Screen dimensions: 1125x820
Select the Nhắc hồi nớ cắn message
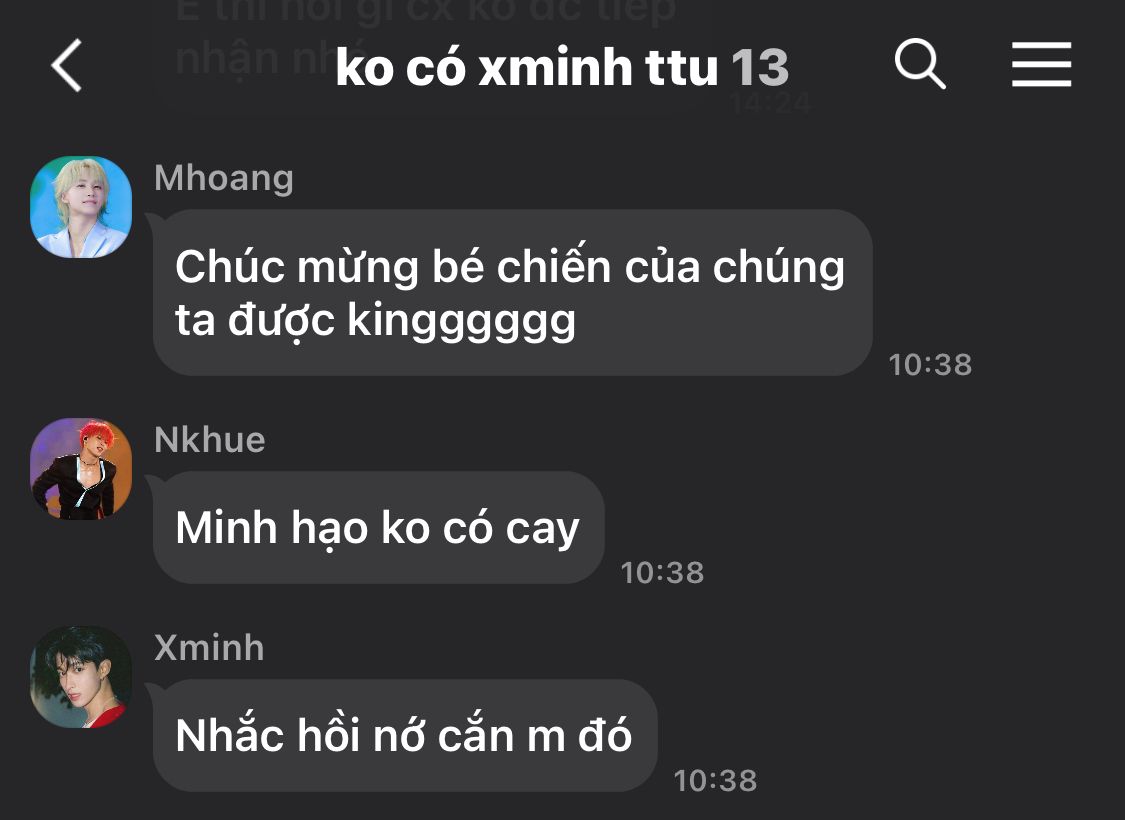point(405,735)
